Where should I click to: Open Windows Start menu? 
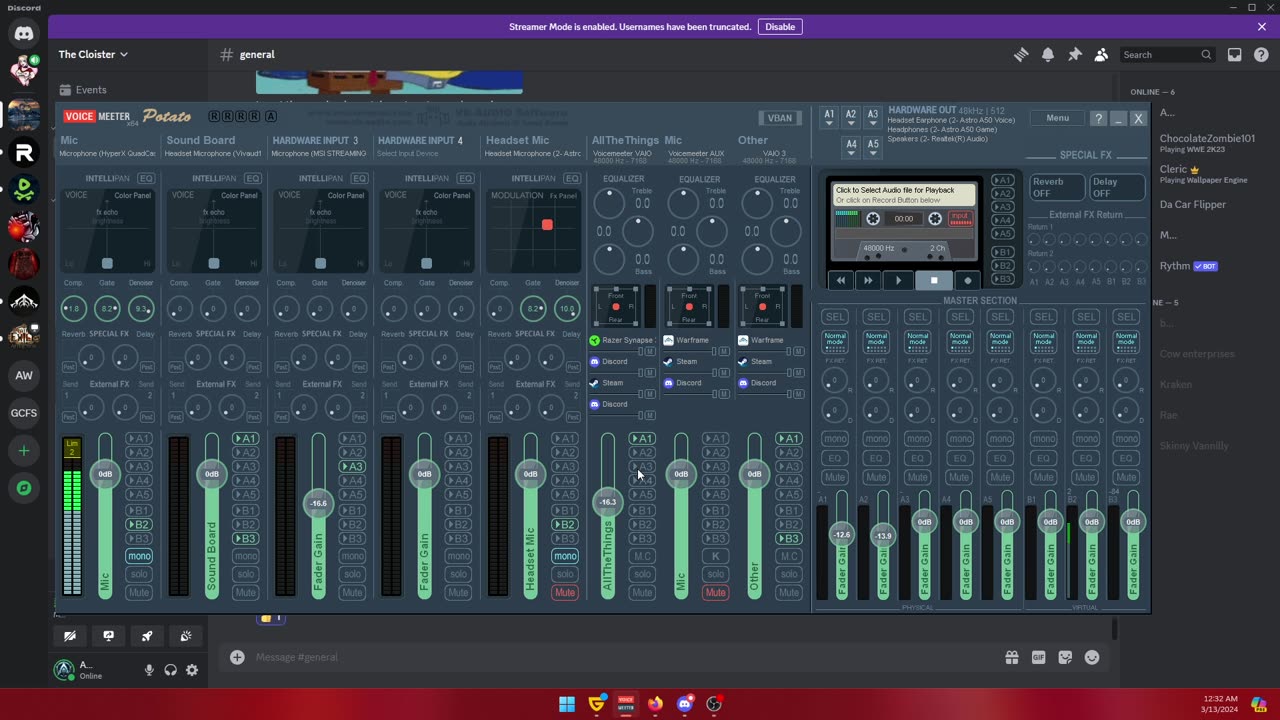[567, 704]
